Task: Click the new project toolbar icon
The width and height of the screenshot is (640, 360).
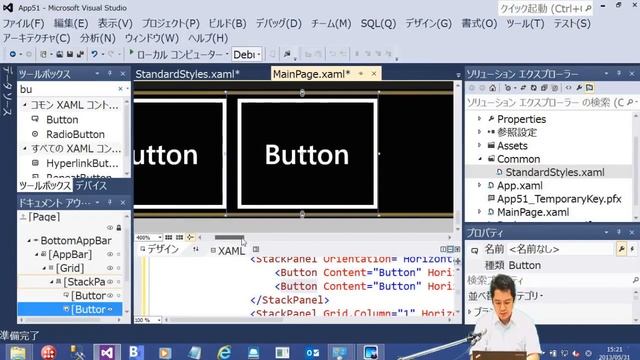Action: click(43, 54)
